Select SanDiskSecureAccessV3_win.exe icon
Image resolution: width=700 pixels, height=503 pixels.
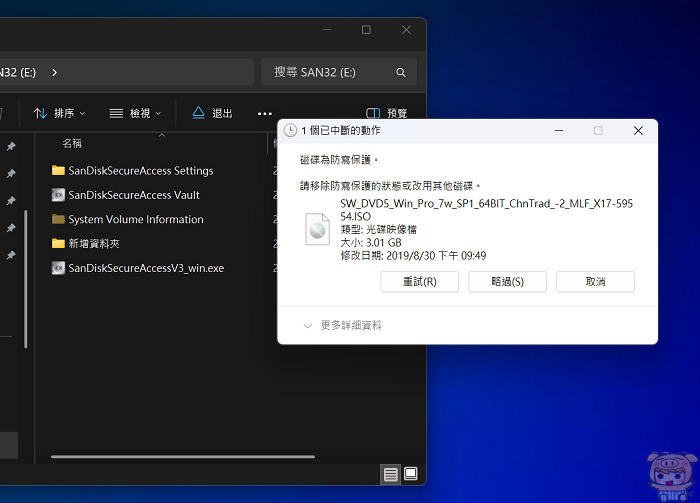[x=59, y=268]
